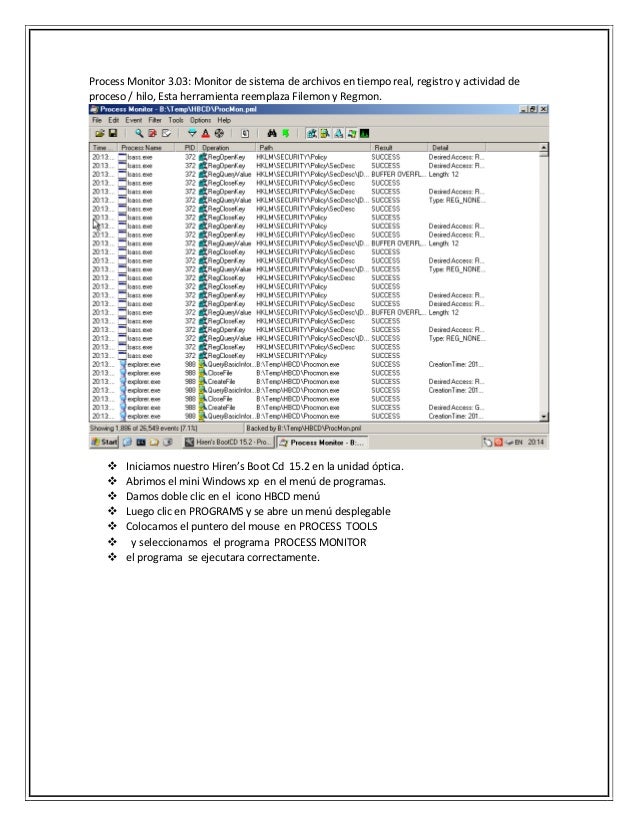Viewport: 638px width, 826px height.
Task: Sort by the Operation column header
Action: coord(227,148)
